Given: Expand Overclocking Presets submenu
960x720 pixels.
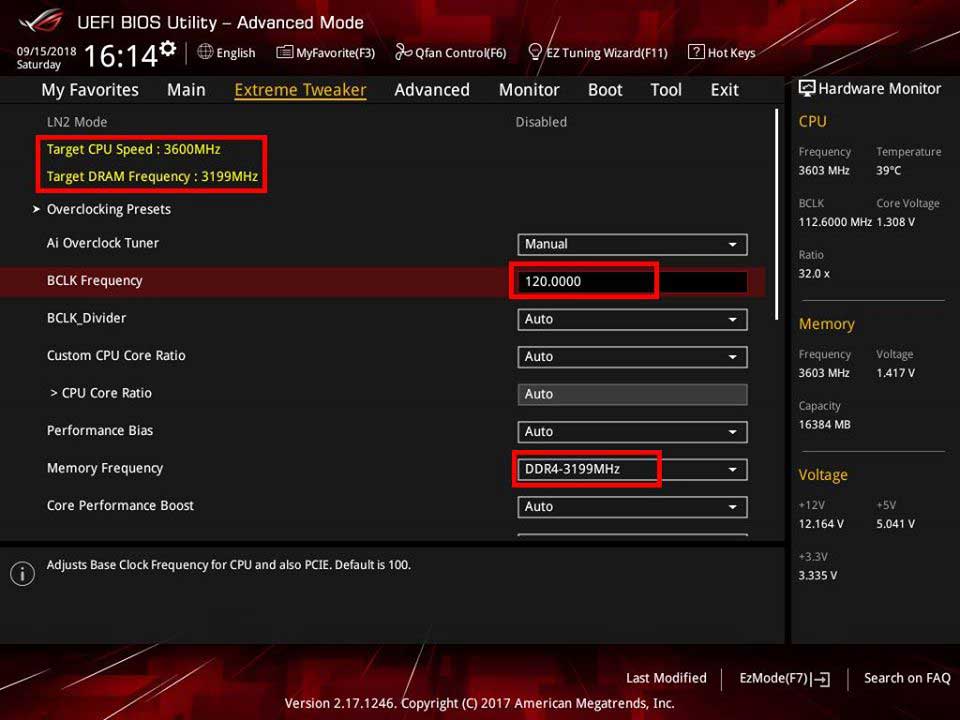Looking at the screenshot, I should 108,209.
